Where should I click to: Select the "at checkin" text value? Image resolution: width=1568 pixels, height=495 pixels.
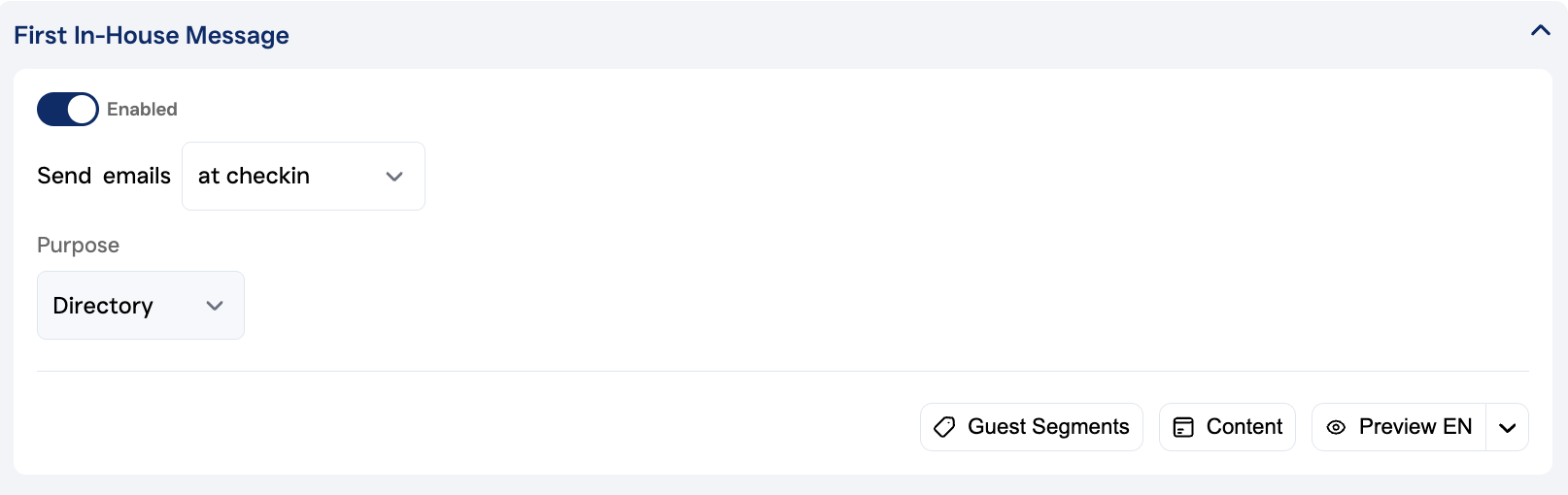coord(254,177)
